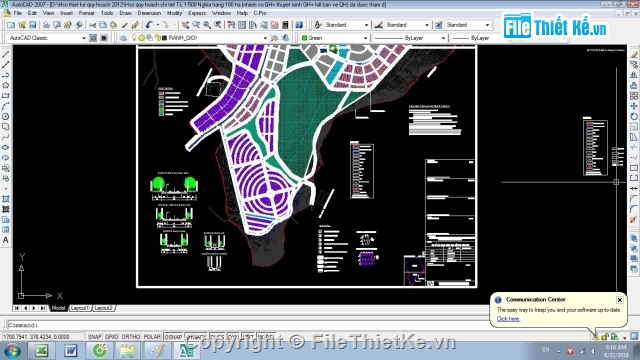The image size is (640, 360).
Task: Open the File menu
Action: click(18, 13)
